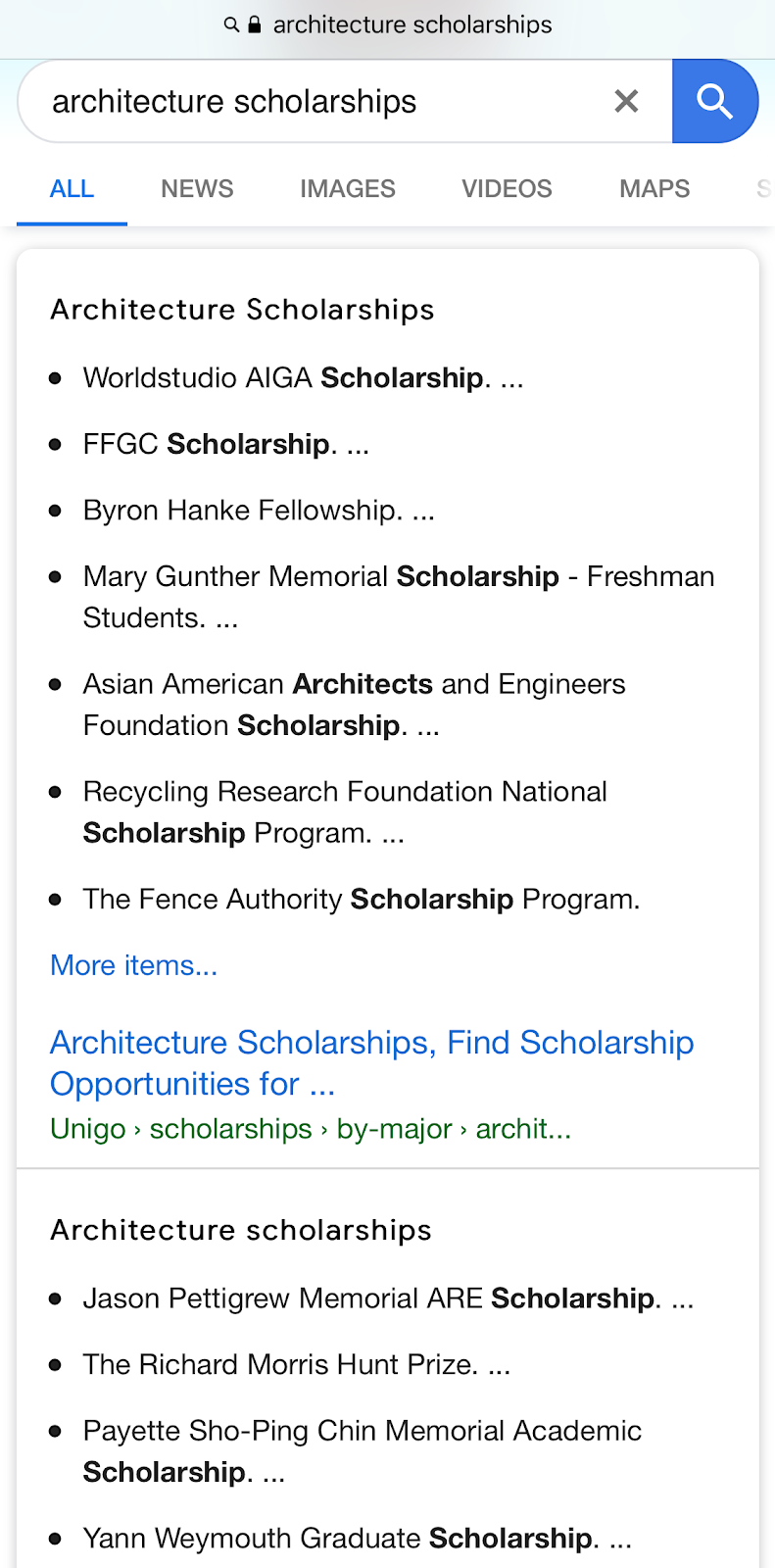Select Yann Weymouth Graduate Scholarship entry
Viewport: 775px width, 1568px height.
357,1539
